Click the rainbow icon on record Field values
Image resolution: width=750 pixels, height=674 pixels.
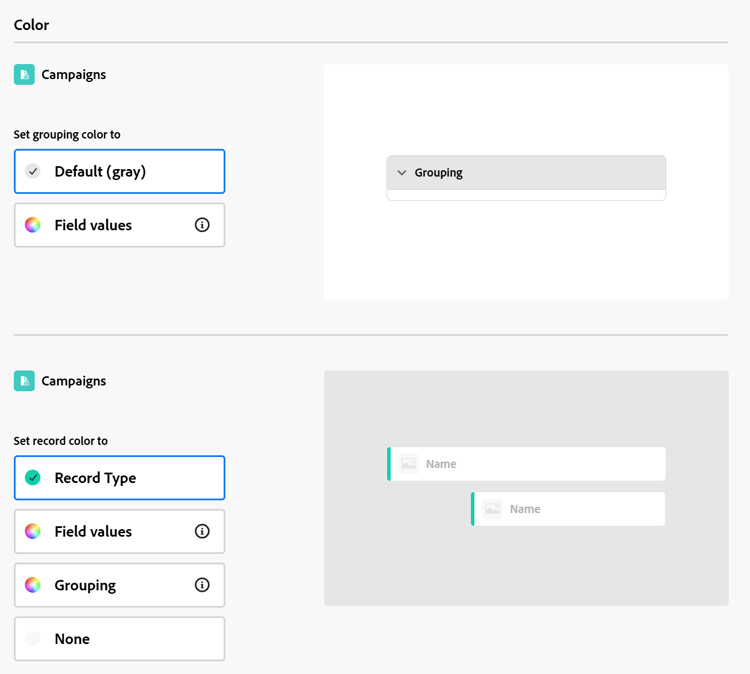tap(33, 531)
